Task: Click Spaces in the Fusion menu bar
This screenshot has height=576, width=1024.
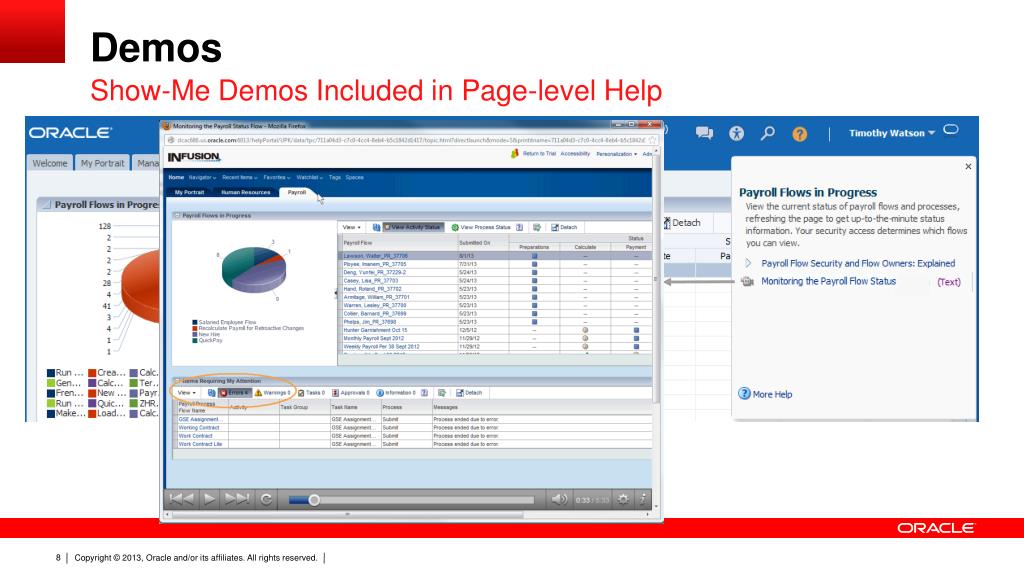Action: click(355, 178)
